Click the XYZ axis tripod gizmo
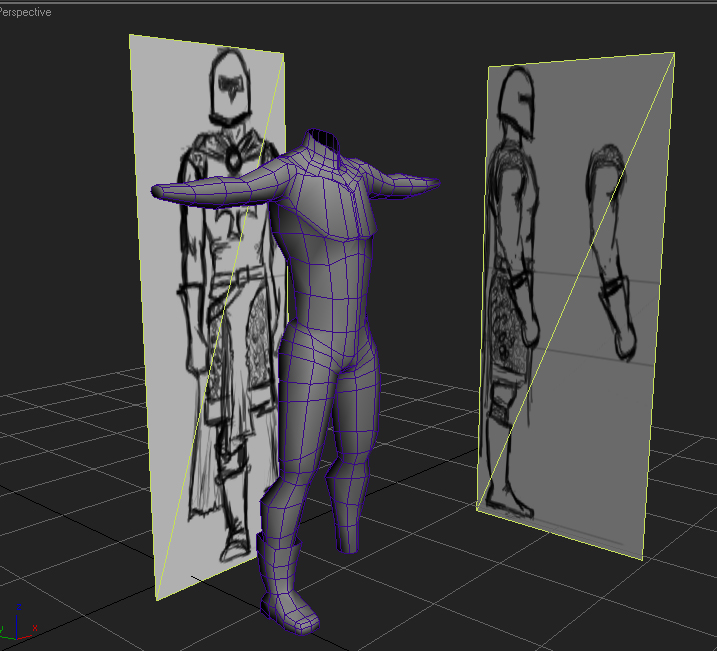The height and width of the screenshot is (651, 717). tap(18, 623)
